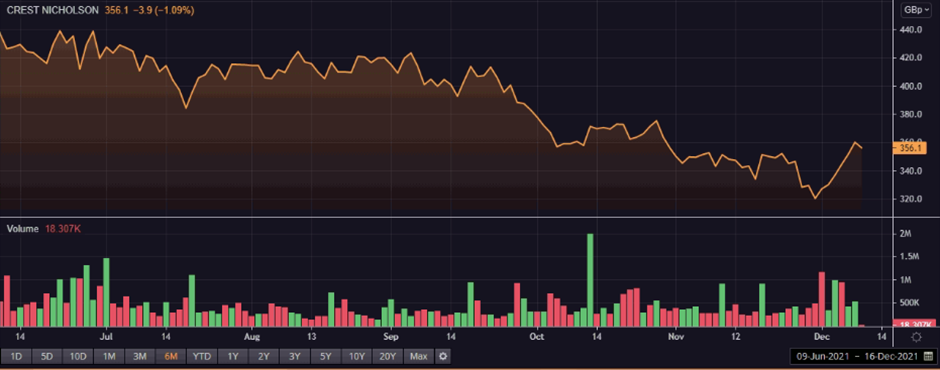Viewport: 940px width, 370px height.
Task: Select the 10D time range
Action: click(x=78, y=356)
